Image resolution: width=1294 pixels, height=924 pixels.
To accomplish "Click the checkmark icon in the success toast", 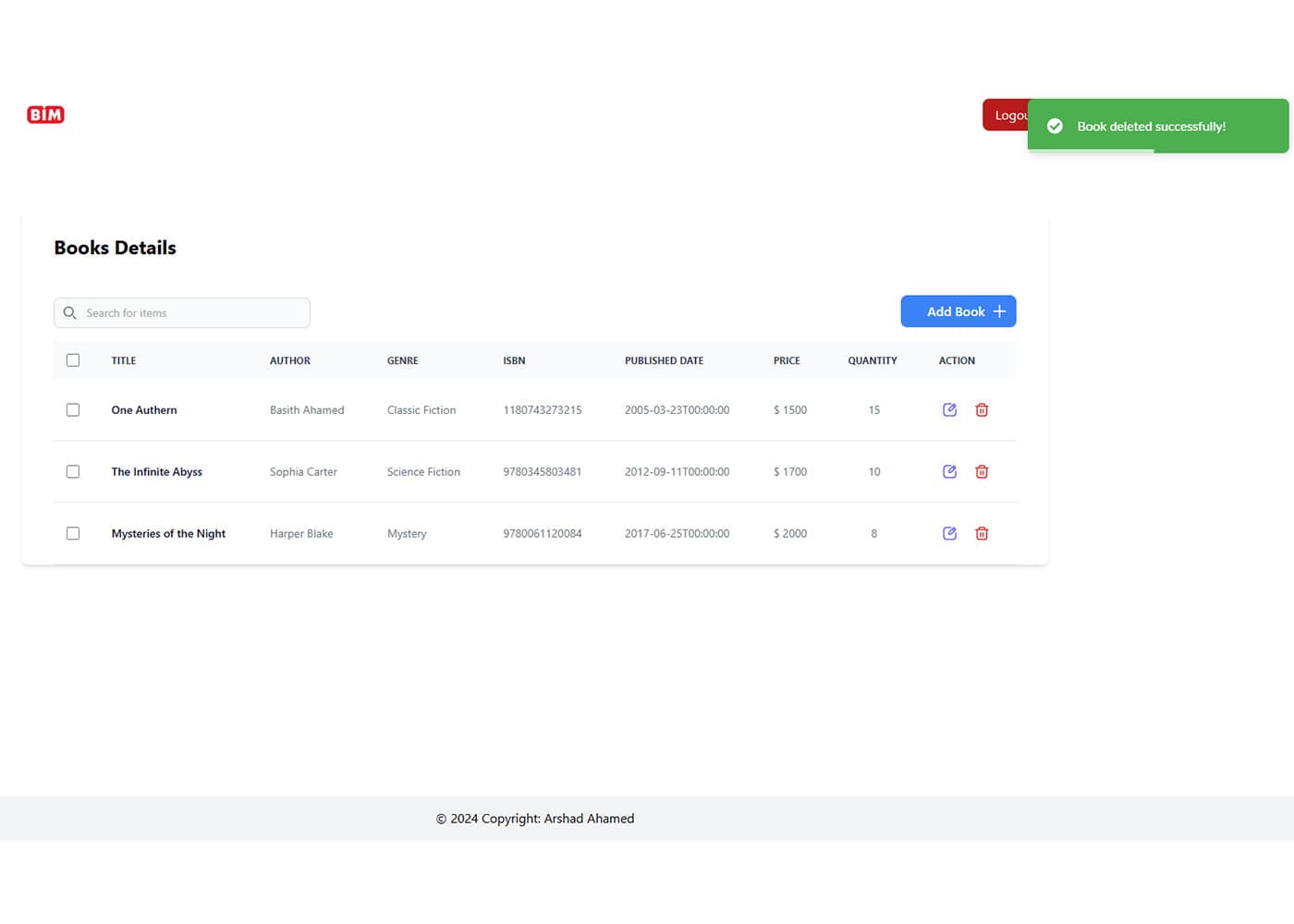I will [x=1055, y=126].
